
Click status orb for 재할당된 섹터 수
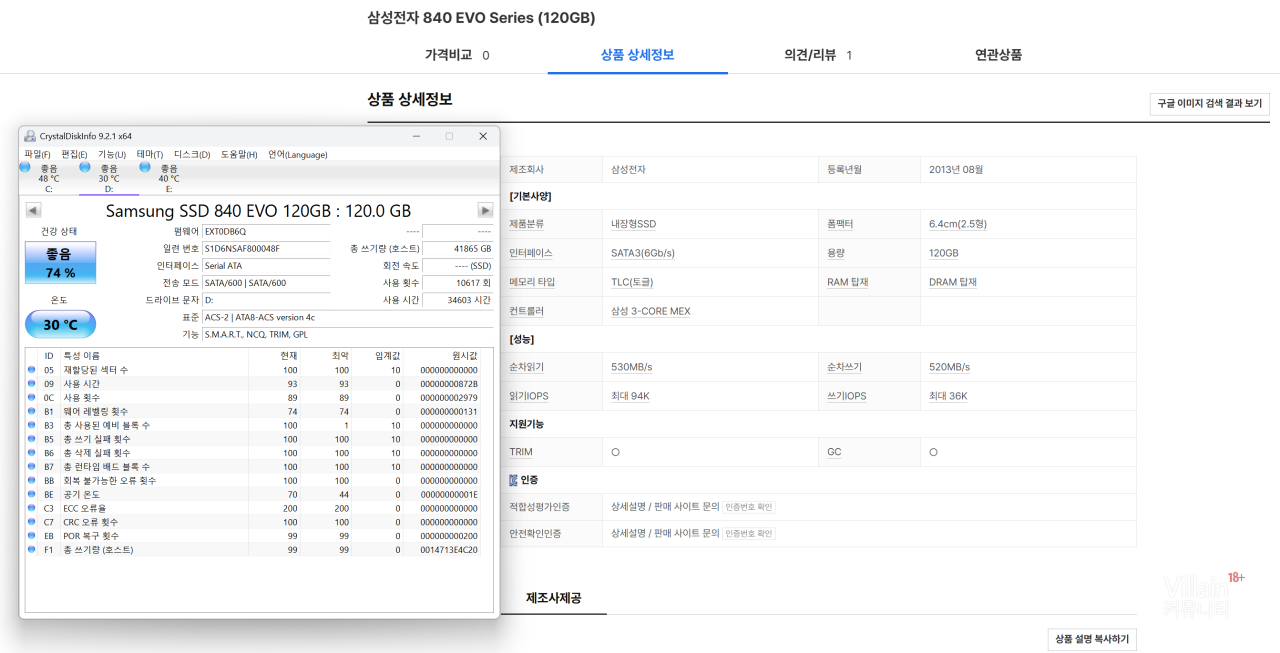click(x=32, y=370)
